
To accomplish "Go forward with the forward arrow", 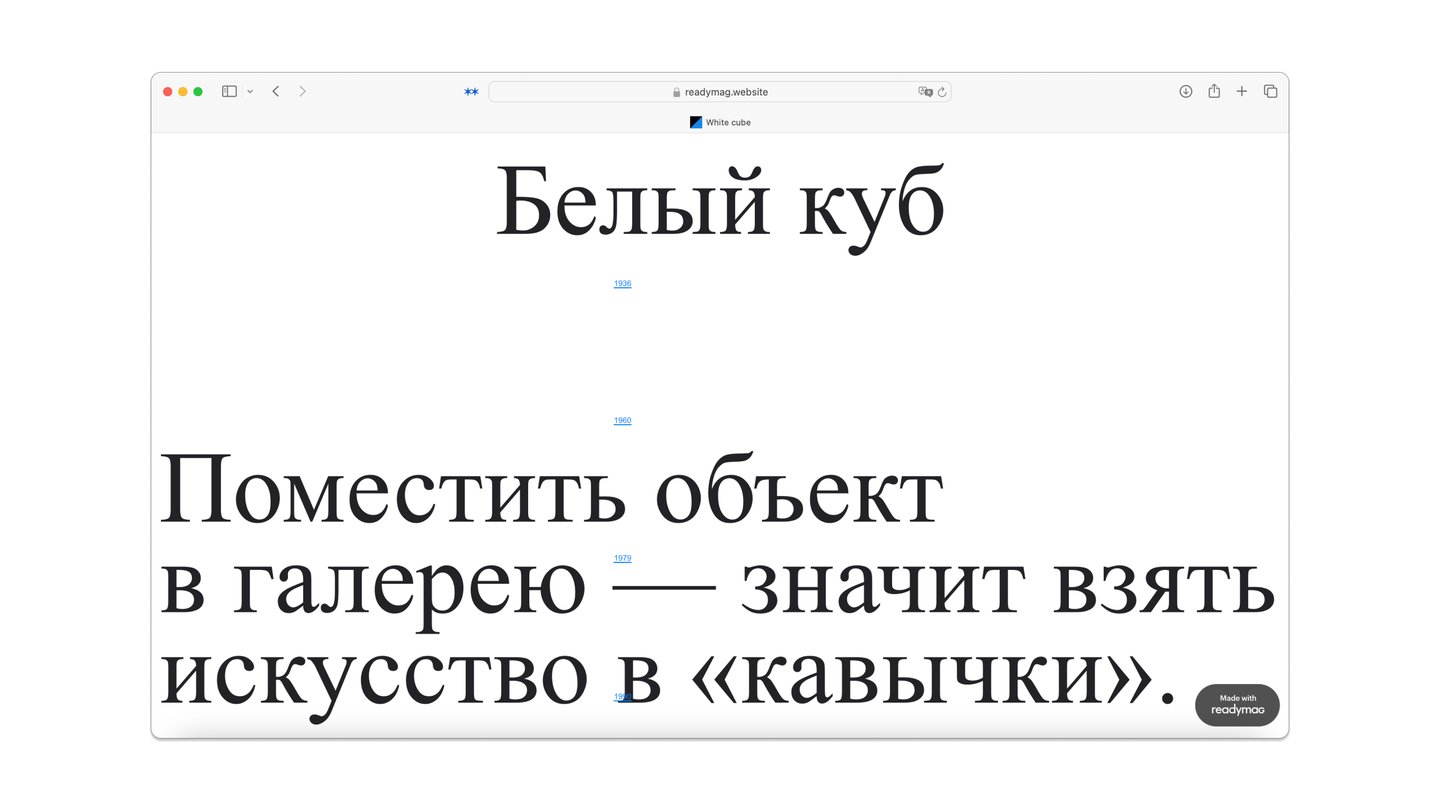I will click(x=302, y=91).
